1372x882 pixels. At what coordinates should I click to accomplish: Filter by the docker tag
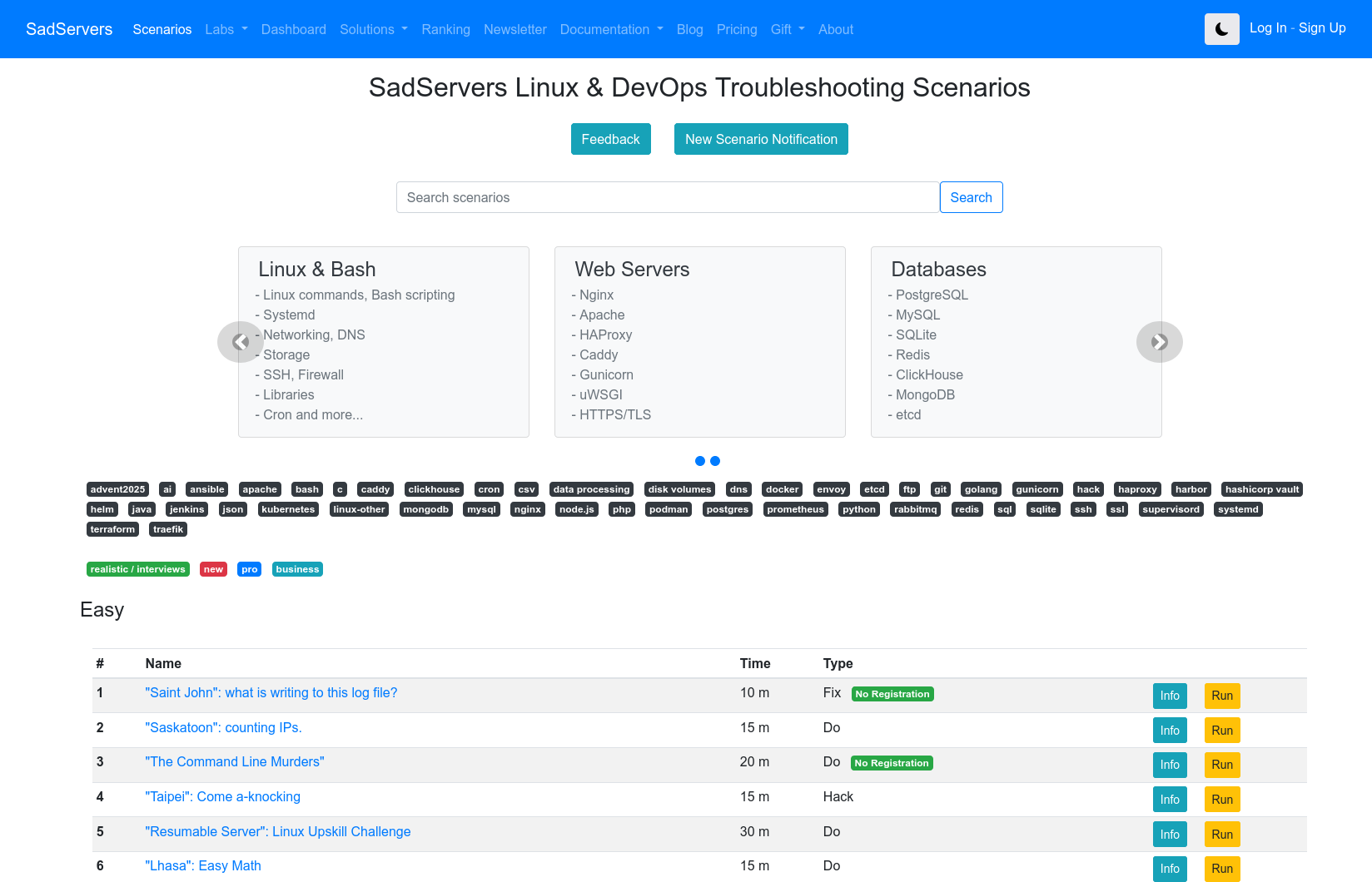pyautogui.click(x=783, y=489)
